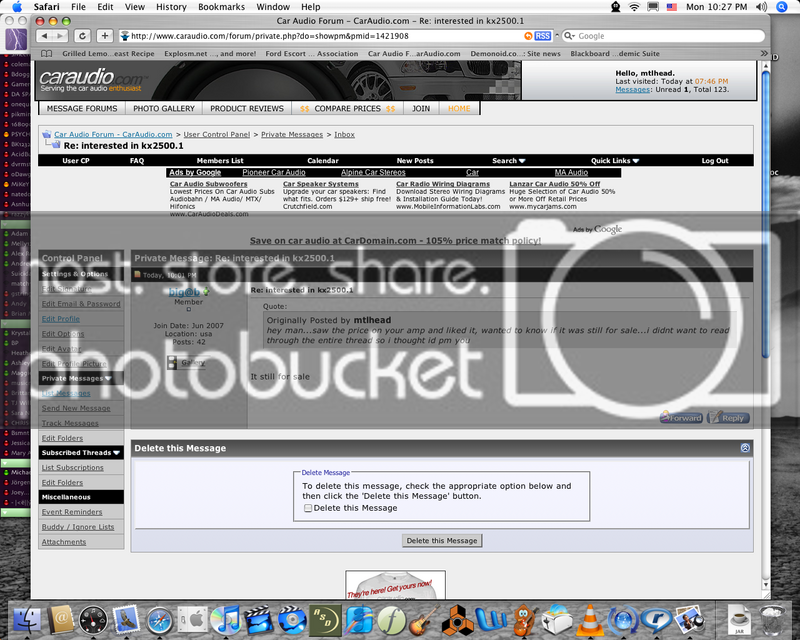Open the Grilled Lemon Recipe bookmark

click(108, 54)
